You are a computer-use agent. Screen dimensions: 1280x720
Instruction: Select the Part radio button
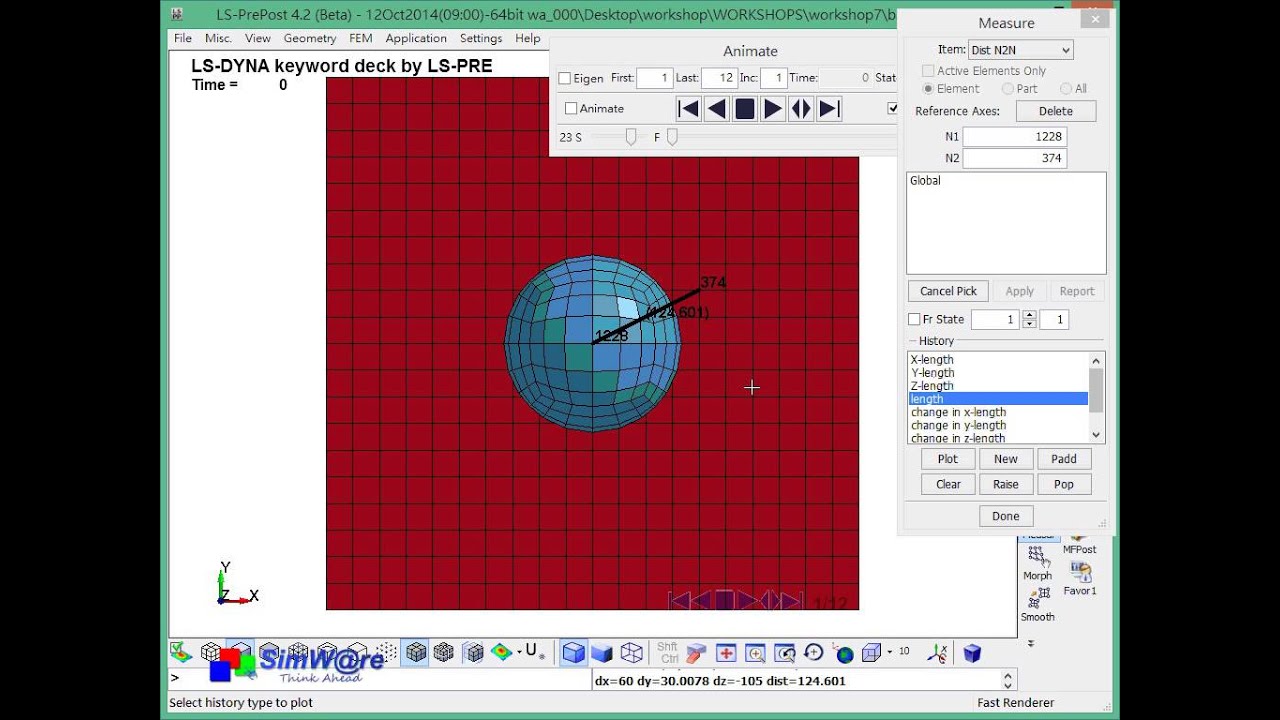click(1006, 89)
